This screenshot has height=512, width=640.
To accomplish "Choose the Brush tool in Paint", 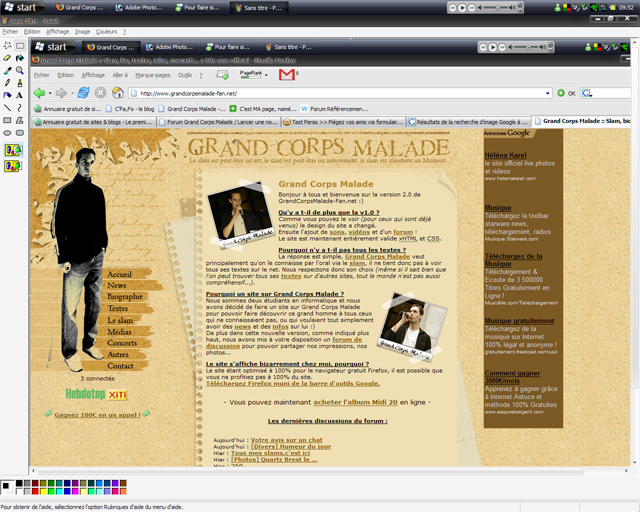I will tap(20, 83).
